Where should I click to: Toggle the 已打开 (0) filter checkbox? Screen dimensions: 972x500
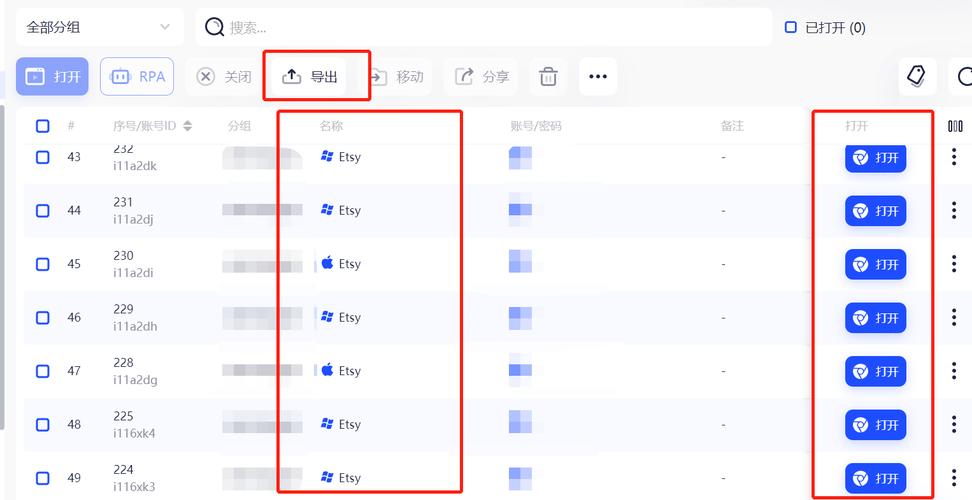pos(791,28)
